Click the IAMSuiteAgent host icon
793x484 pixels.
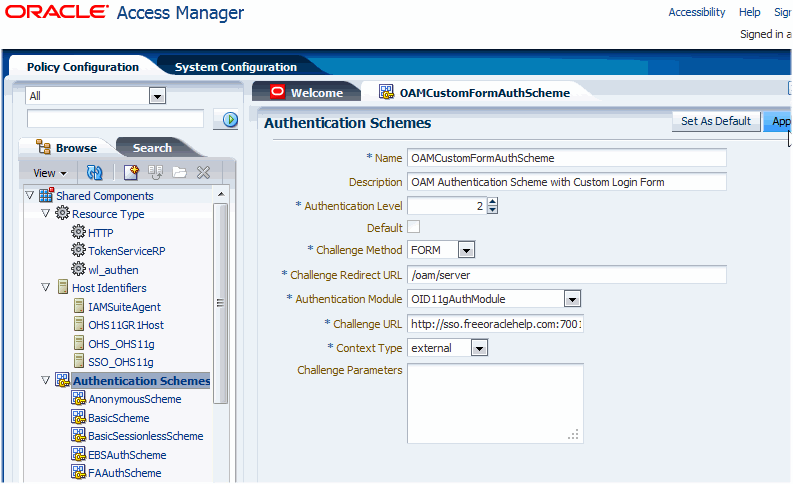pos(79,306)
